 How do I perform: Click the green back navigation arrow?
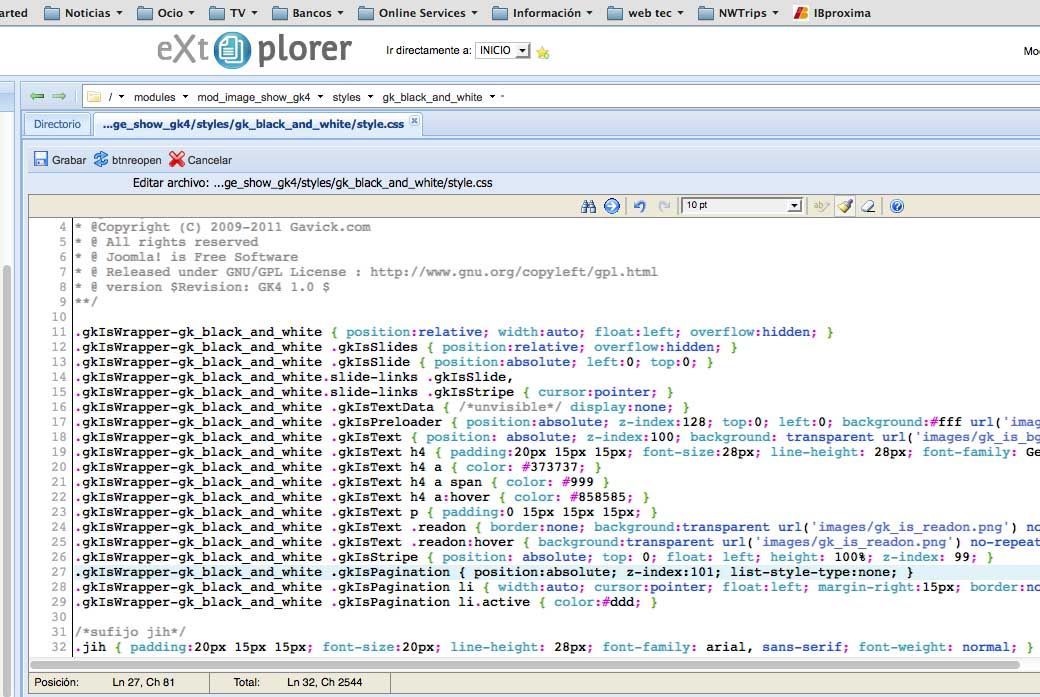click(37, 97)
